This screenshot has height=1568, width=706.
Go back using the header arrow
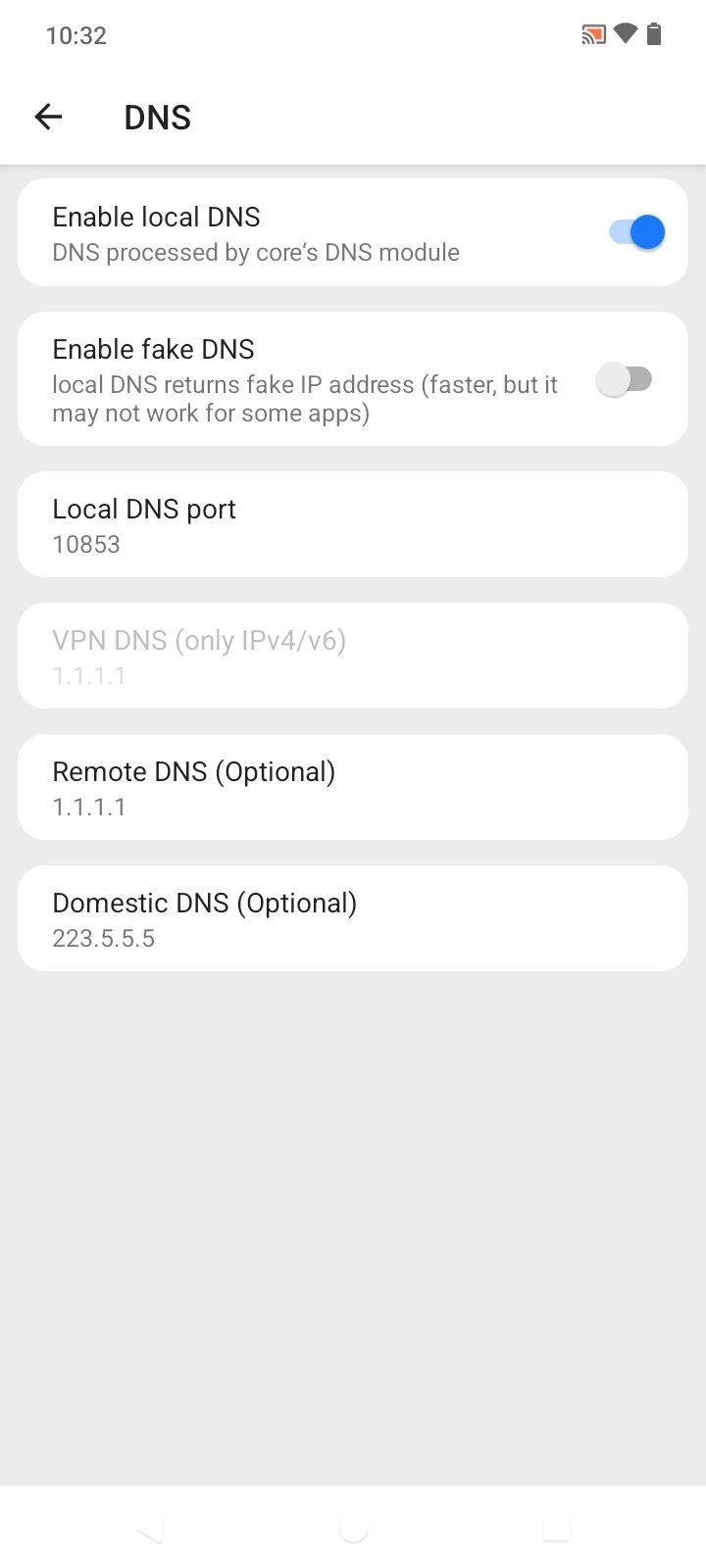48,118
